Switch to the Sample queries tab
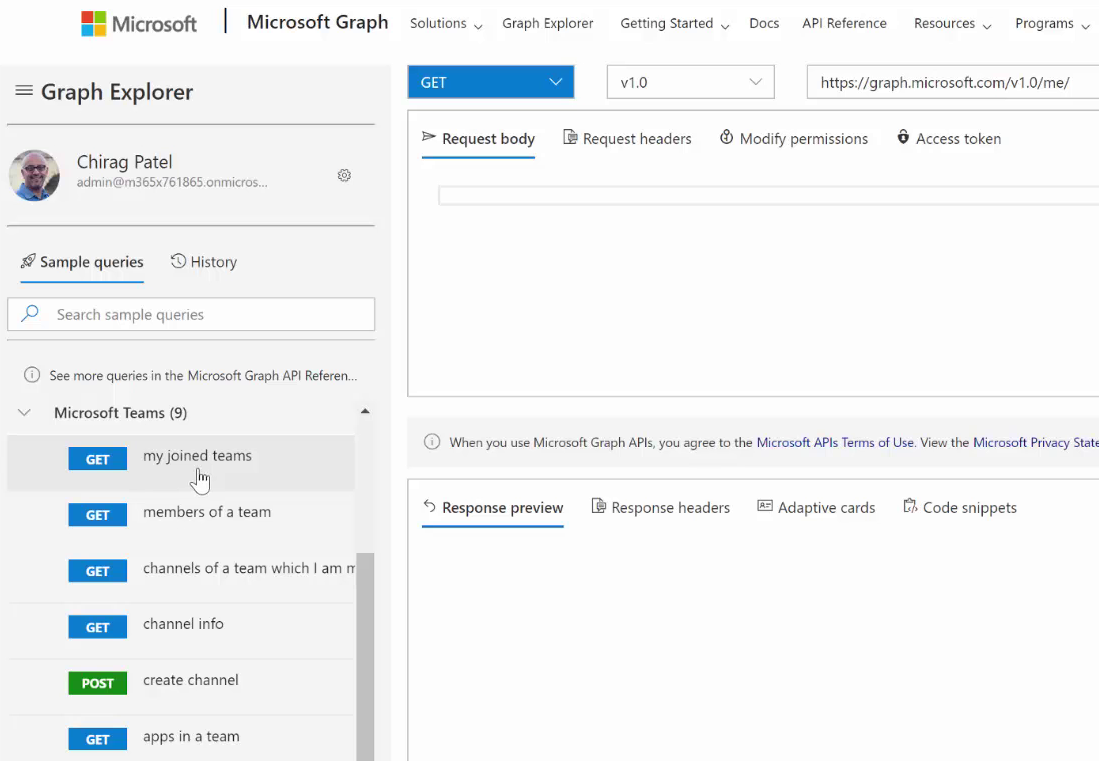The height and width of the screenshot is (761, 1099). tap(82, 263)
